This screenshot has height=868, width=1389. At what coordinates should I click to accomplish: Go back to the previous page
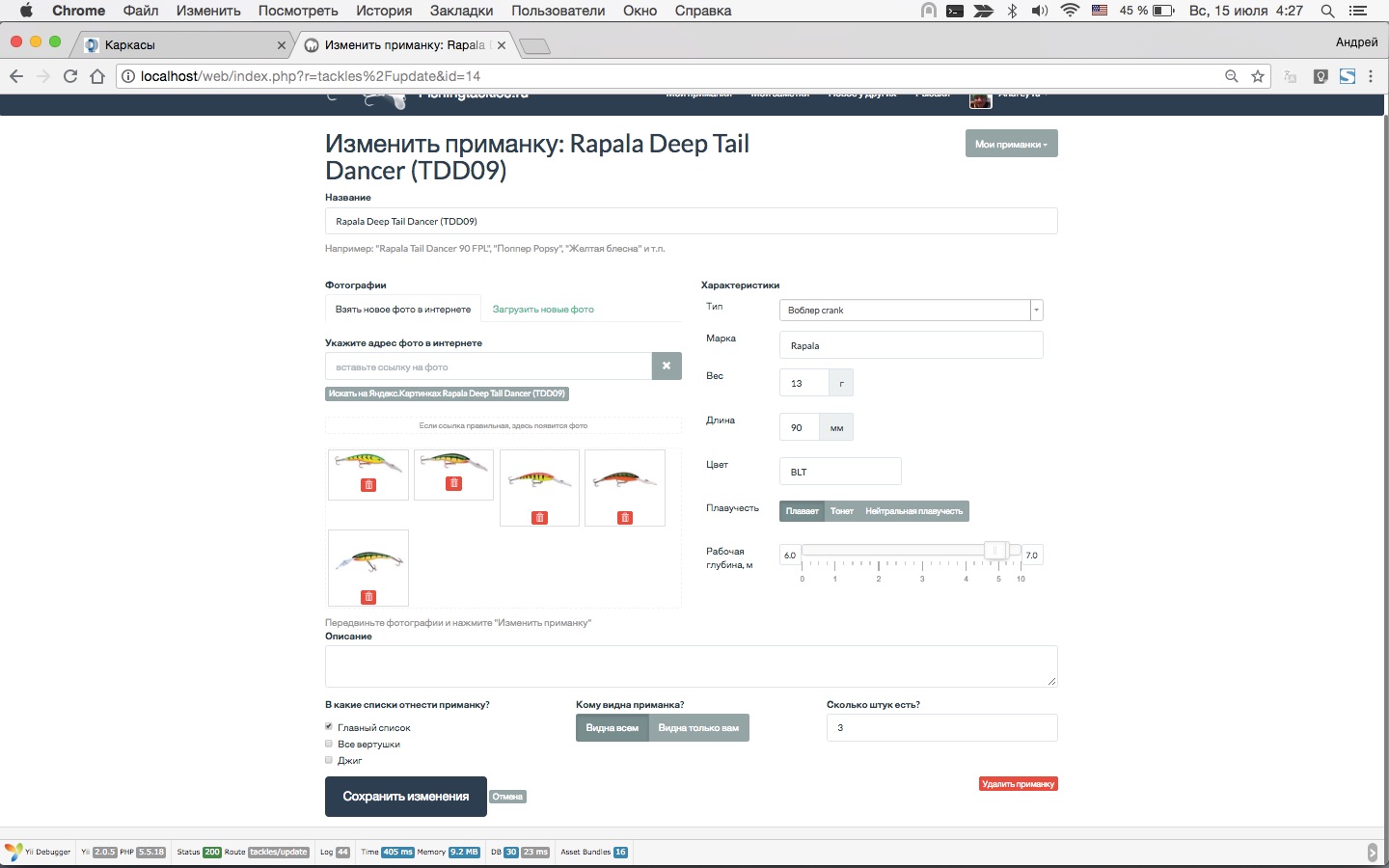click(x=16, y=76)
